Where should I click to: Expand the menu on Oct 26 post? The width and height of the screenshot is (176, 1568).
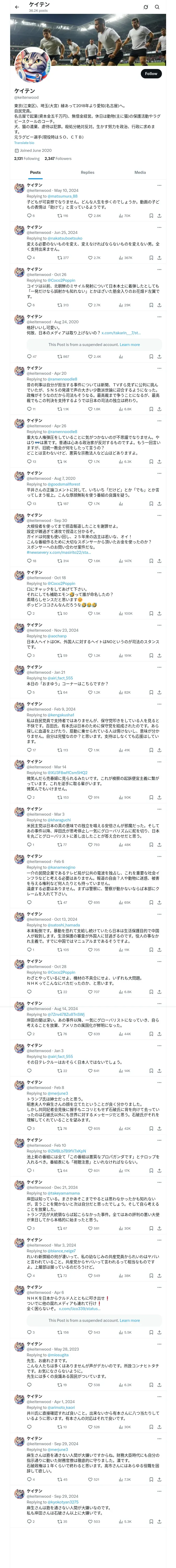160,270
